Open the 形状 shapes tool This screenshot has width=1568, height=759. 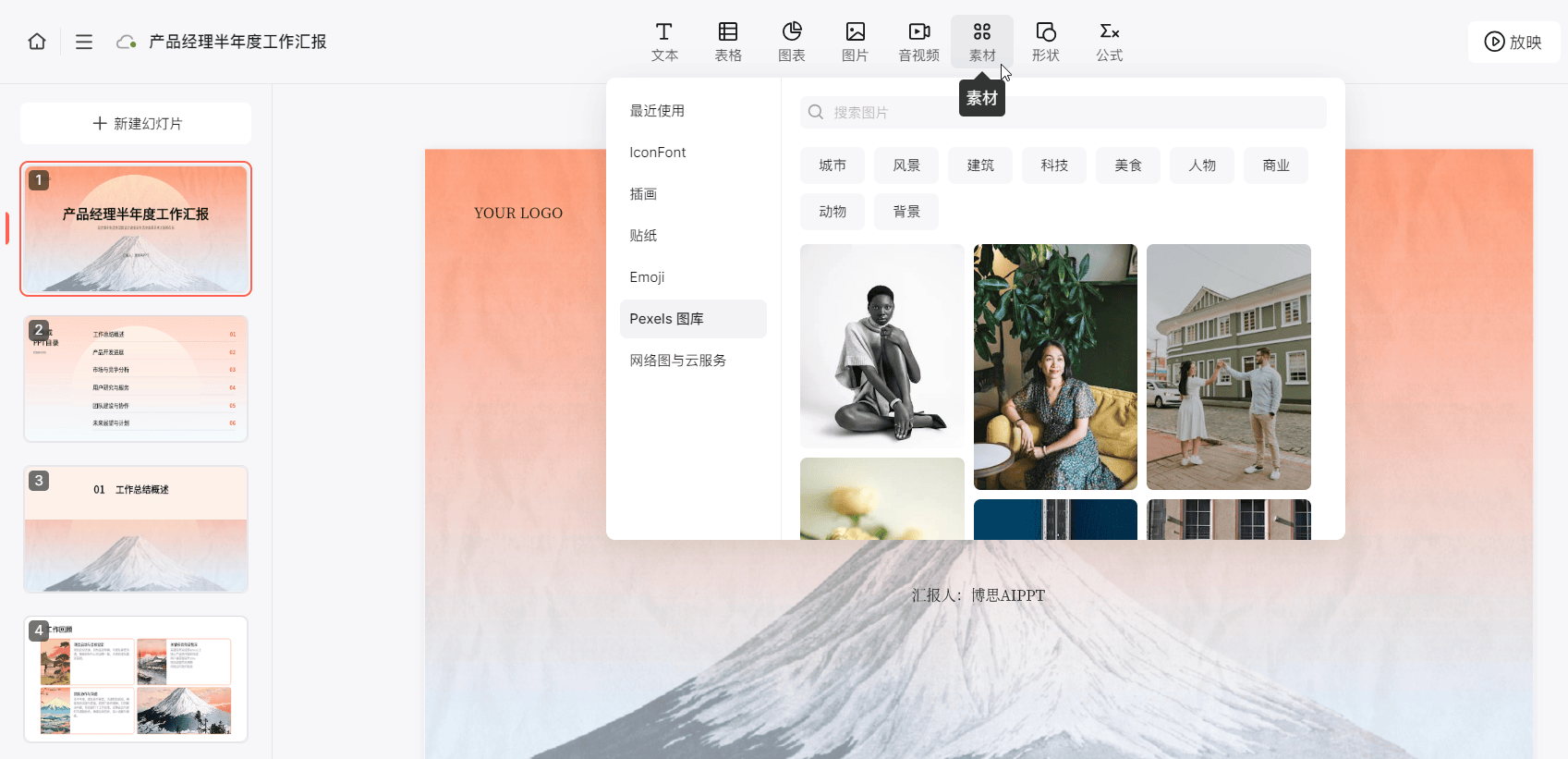point(1045,42)
